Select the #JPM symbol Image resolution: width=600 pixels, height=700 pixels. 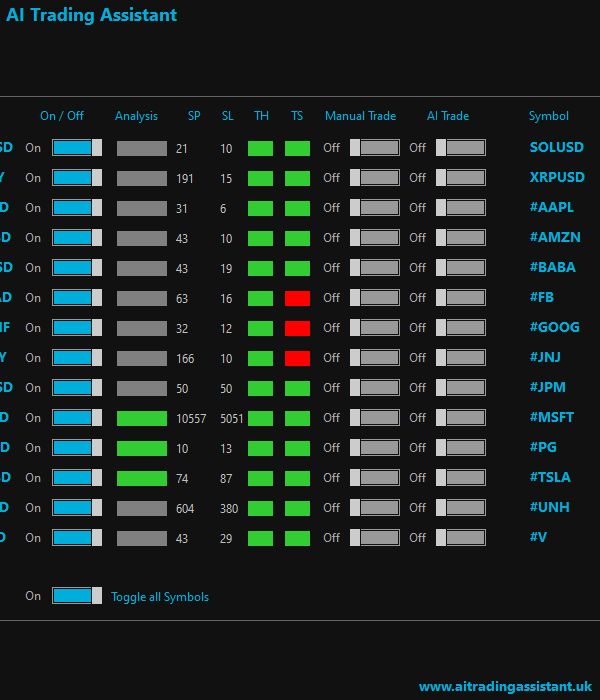pyautogui.click(x=547, y=387)
